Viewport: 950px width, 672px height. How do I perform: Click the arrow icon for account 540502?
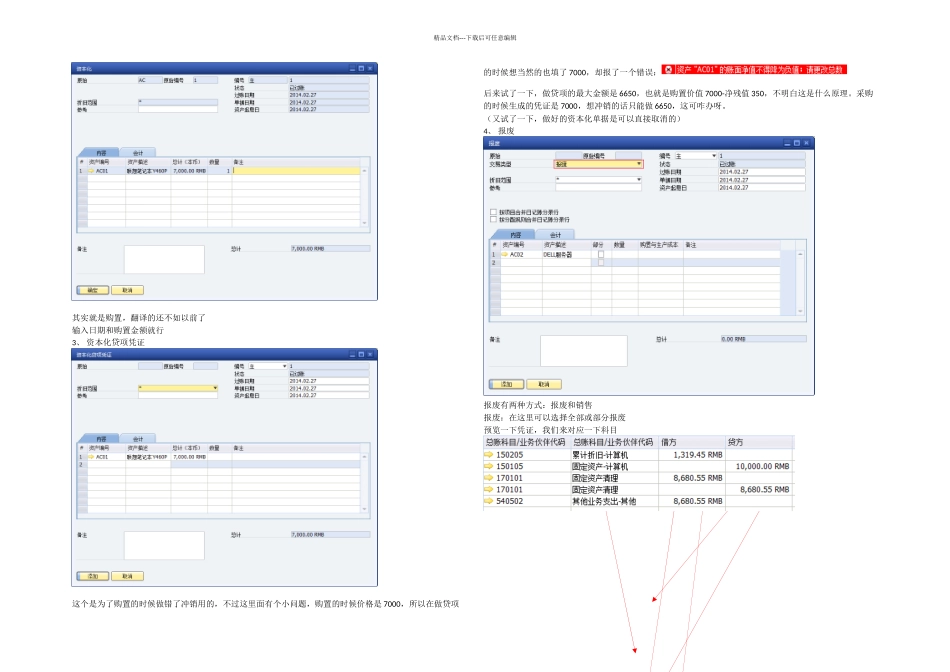488,501
